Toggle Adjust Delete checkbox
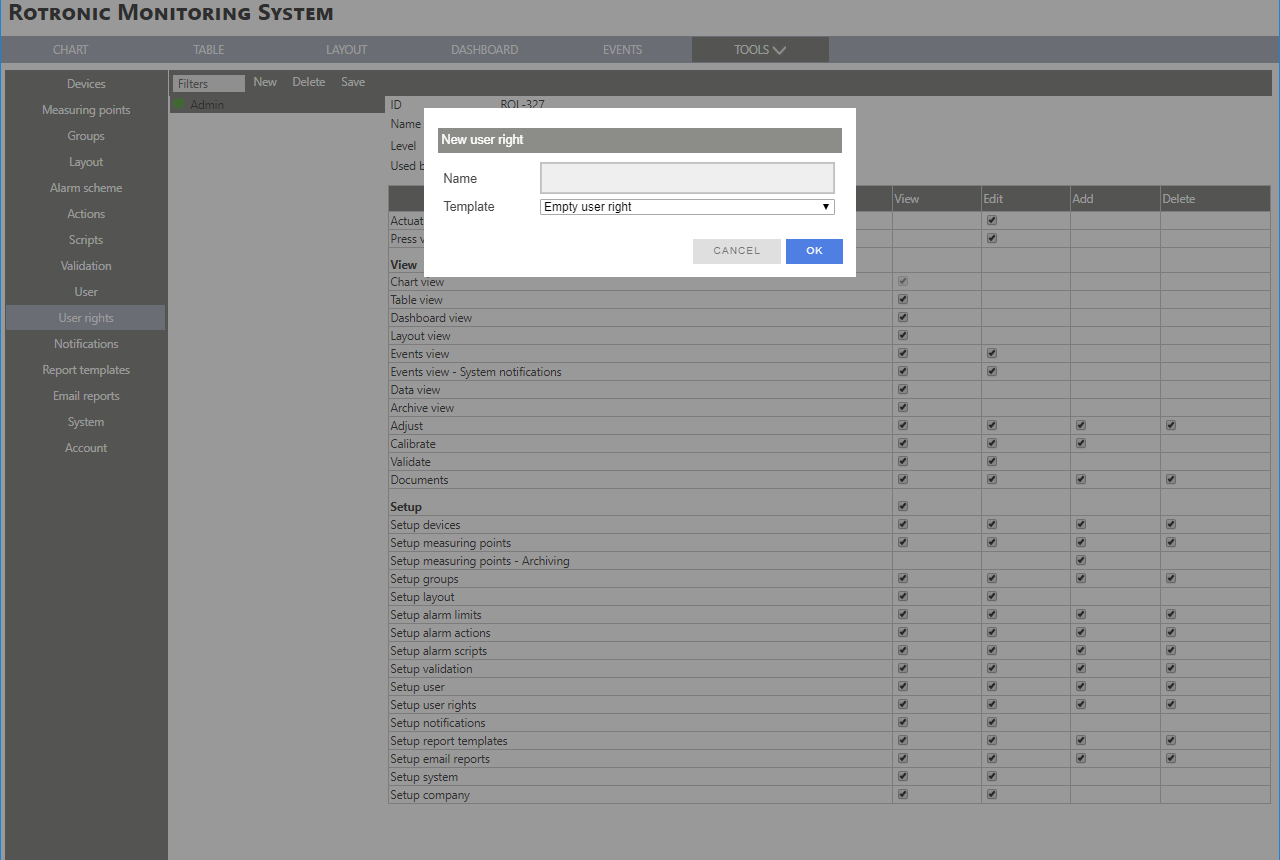This screenshot has height=860, width=1280. click(x=1171, y=426)
